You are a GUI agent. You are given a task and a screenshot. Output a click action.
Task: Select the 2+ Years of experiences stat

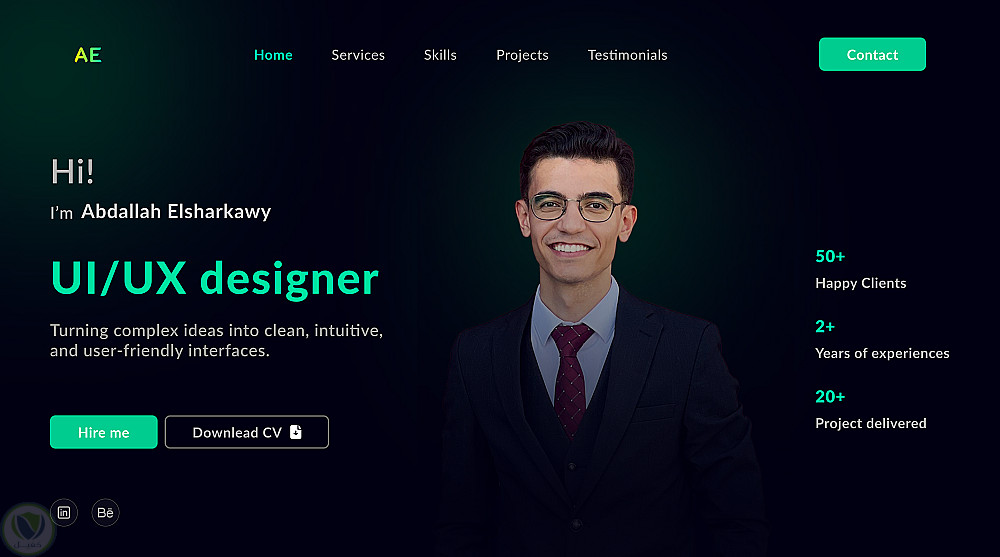[882, 340]
